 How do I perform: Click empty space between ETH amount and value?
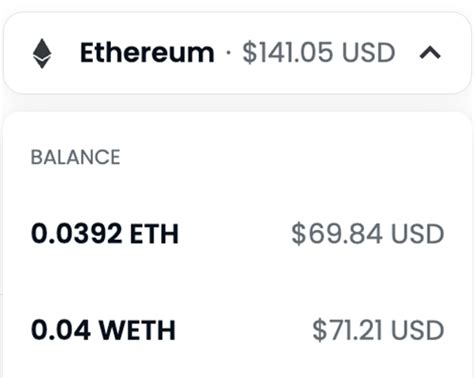click(235, 234)
